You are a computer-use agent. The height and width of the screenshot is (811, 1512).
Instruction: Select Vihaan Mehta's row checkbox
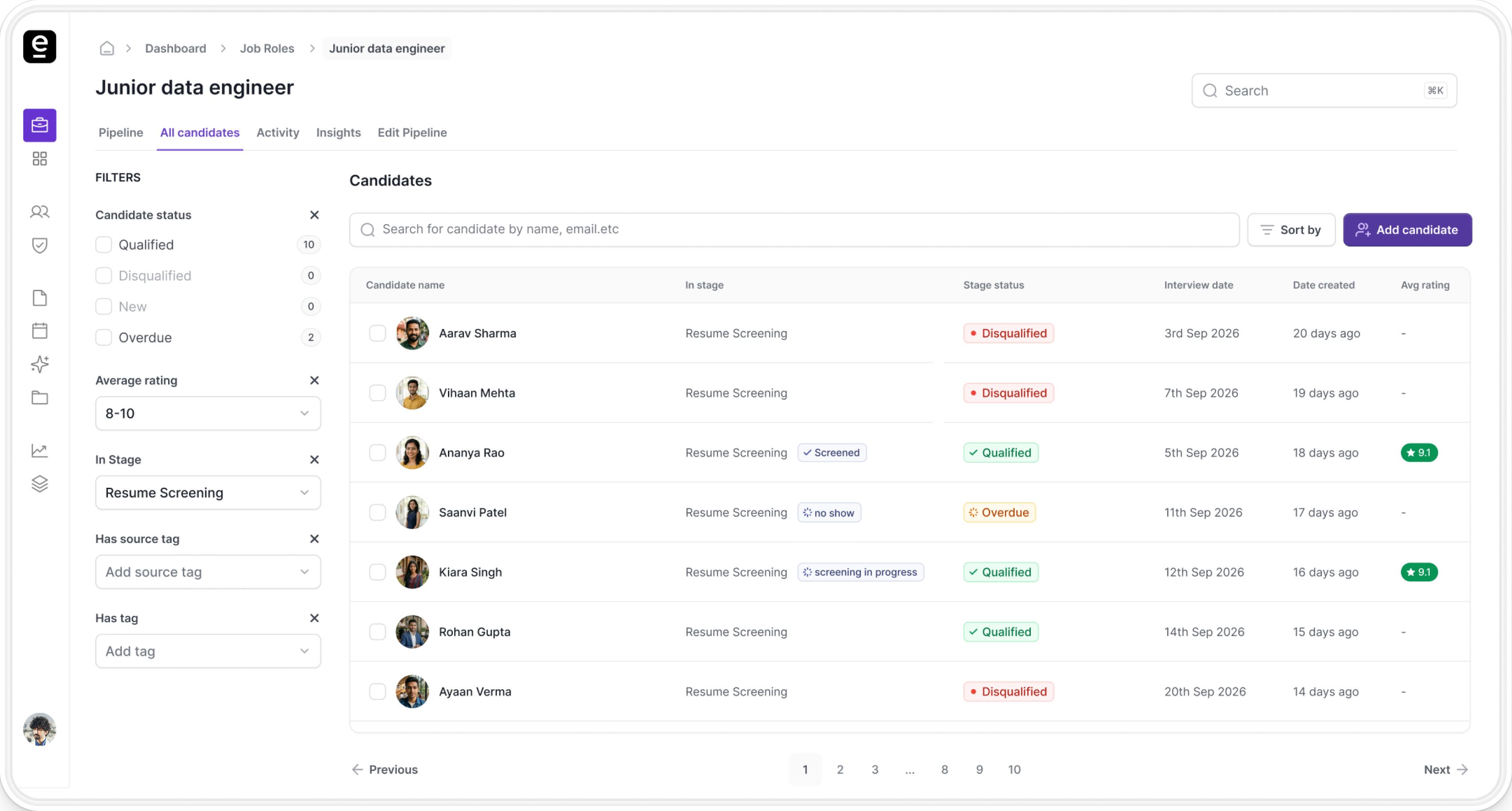point(377,393)
